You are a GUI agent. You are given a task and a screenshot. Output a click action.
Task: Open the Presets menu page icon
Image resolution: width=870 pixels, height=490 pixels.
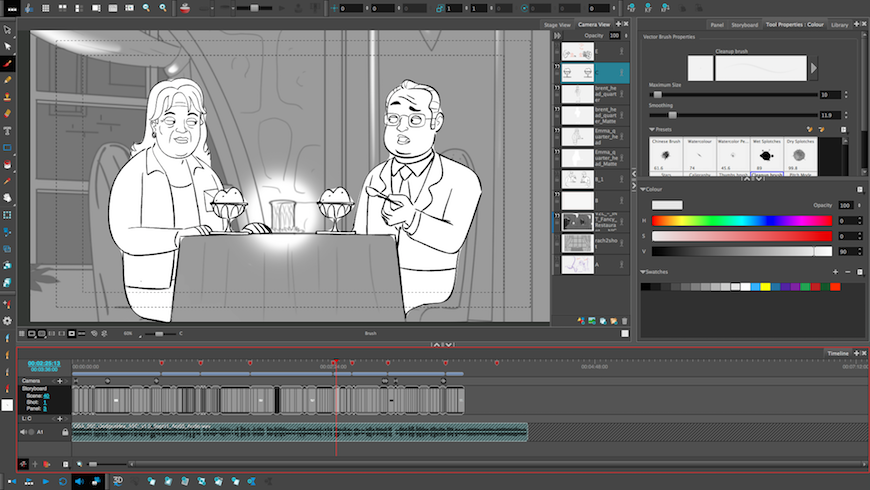[x=844, y=129]
